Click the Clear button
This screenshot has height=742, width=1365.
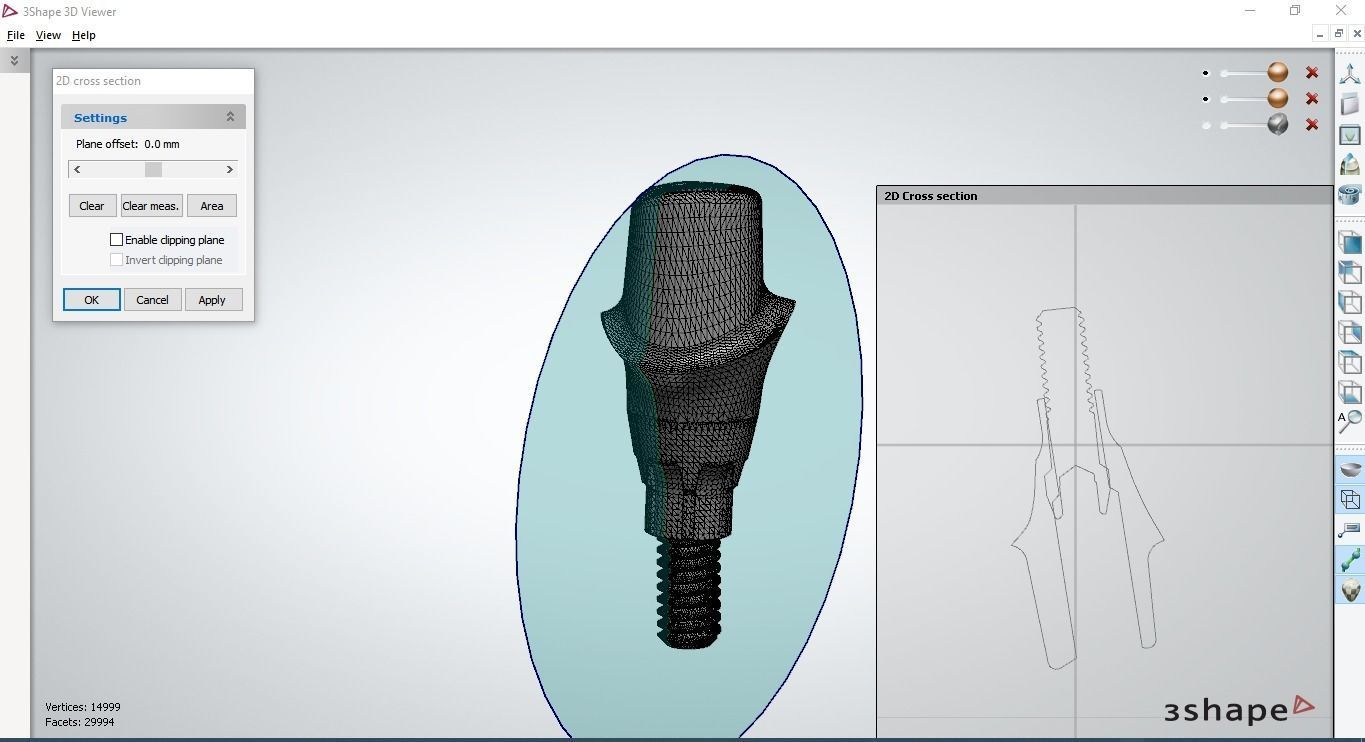click(92, 206)
